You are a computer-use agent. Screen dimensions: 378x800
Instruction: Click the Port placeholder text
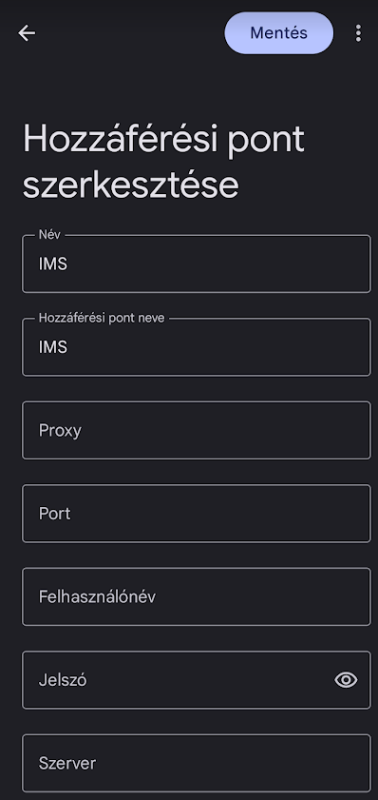55,514
